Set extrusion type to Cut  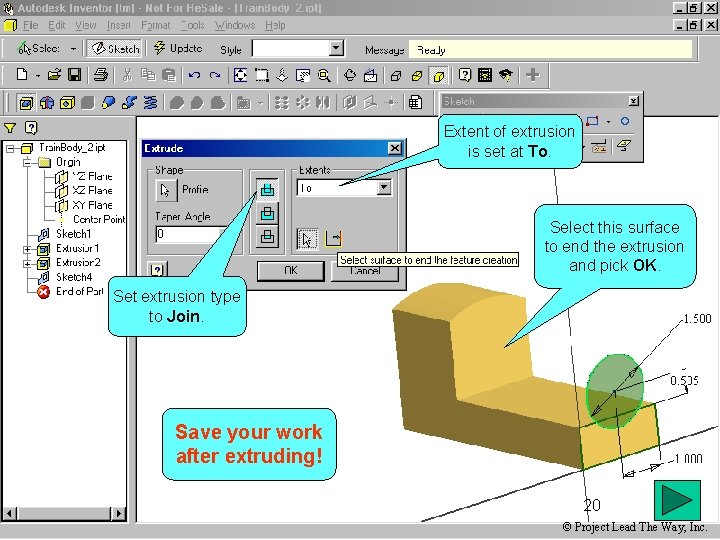267,214
